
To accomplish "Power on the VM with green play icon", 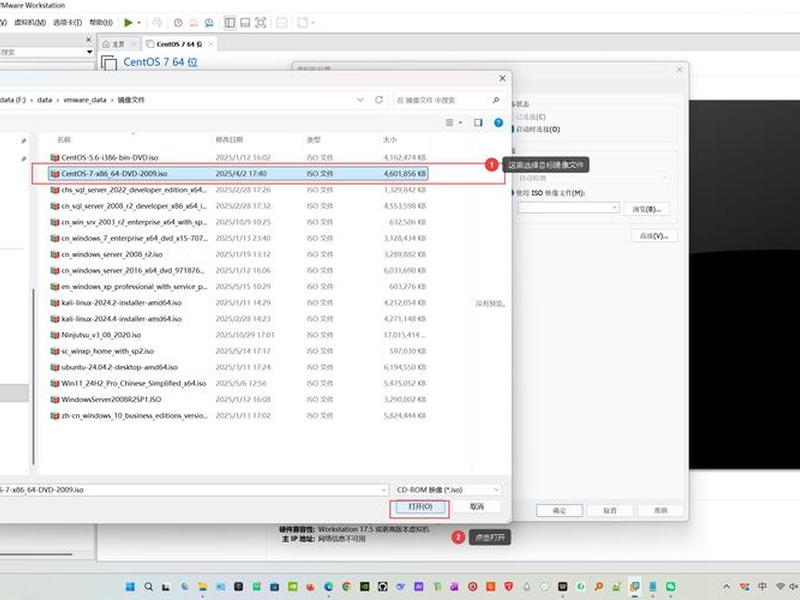I will coord(128,22).
